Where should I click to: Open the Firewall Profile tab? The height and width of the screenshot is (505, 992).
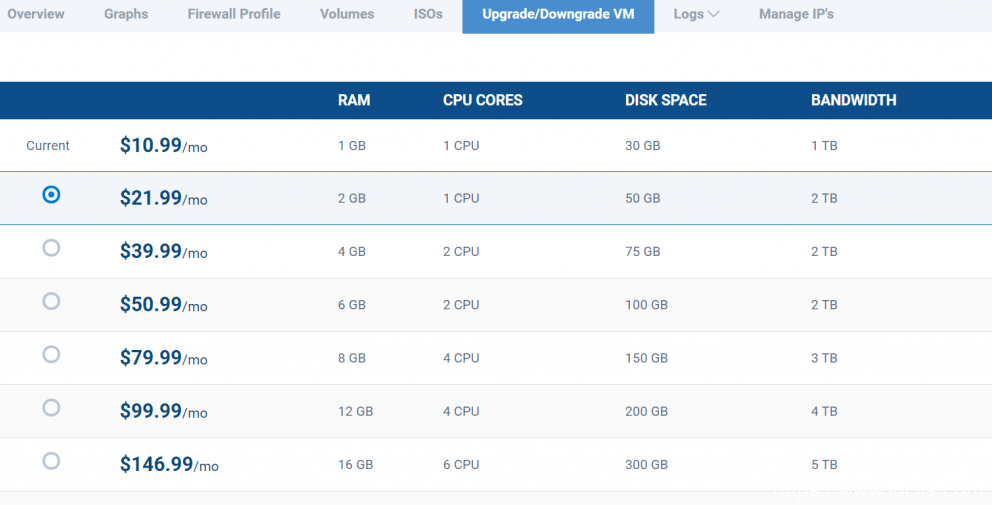(234, 14)
